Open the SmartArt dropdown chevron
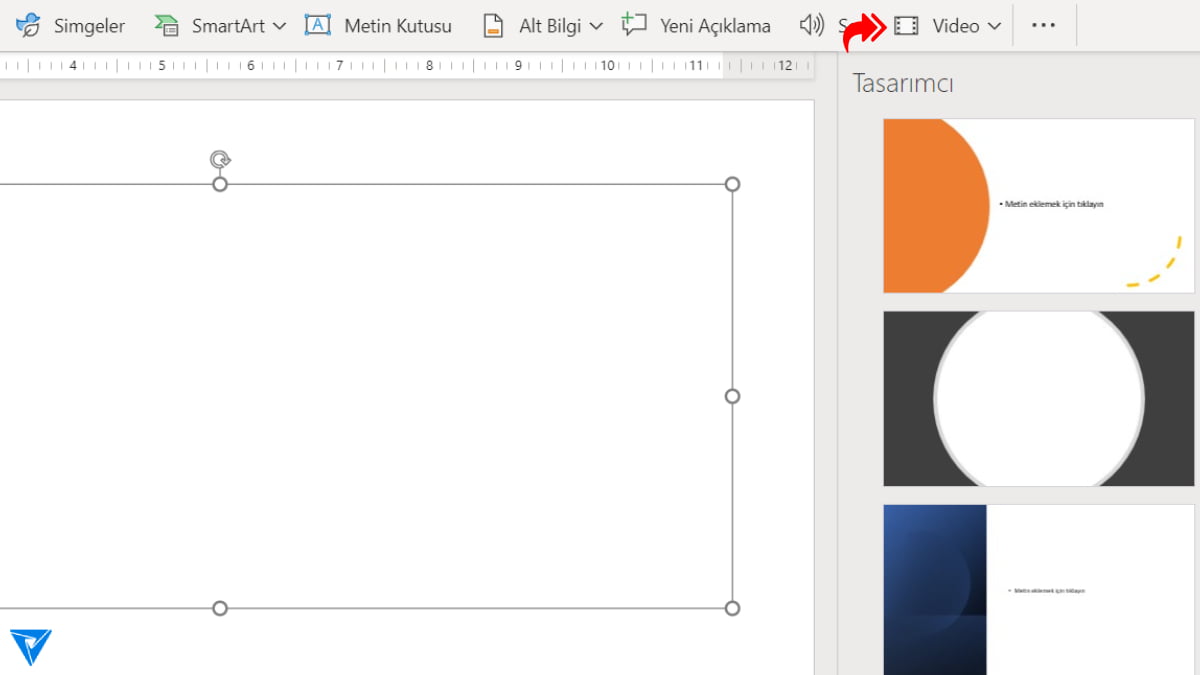 [281, 26]
